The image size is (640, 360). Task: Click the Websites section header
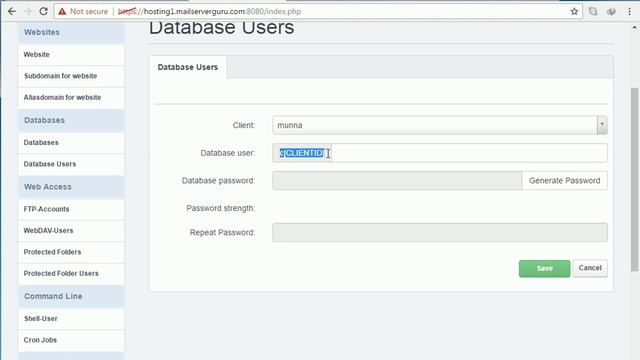pyautogui.click(x=71, y=33)
